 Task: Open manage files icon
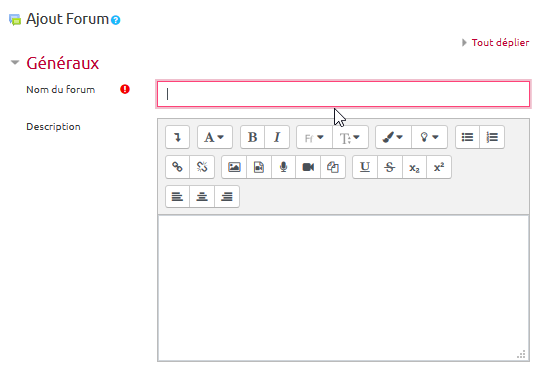333,167
